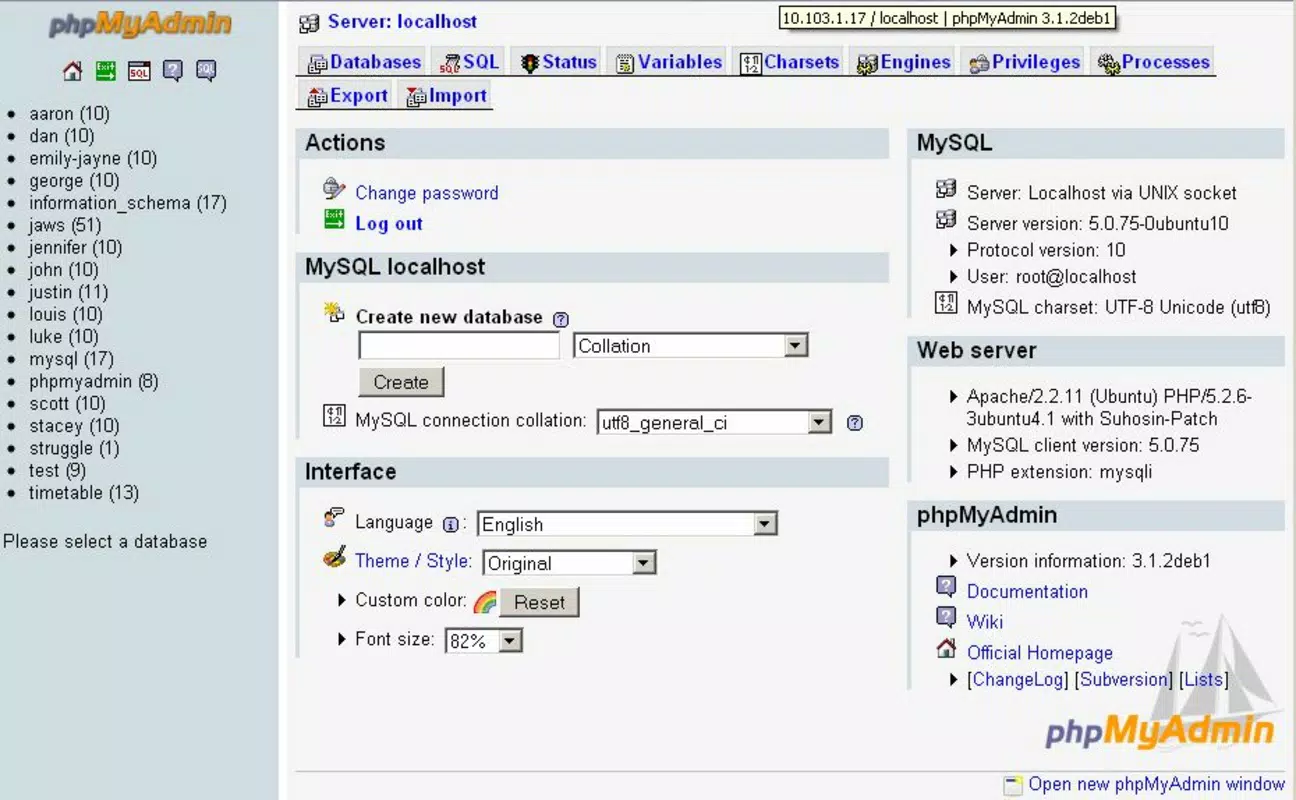Click the language icon beside Language label

334,518
